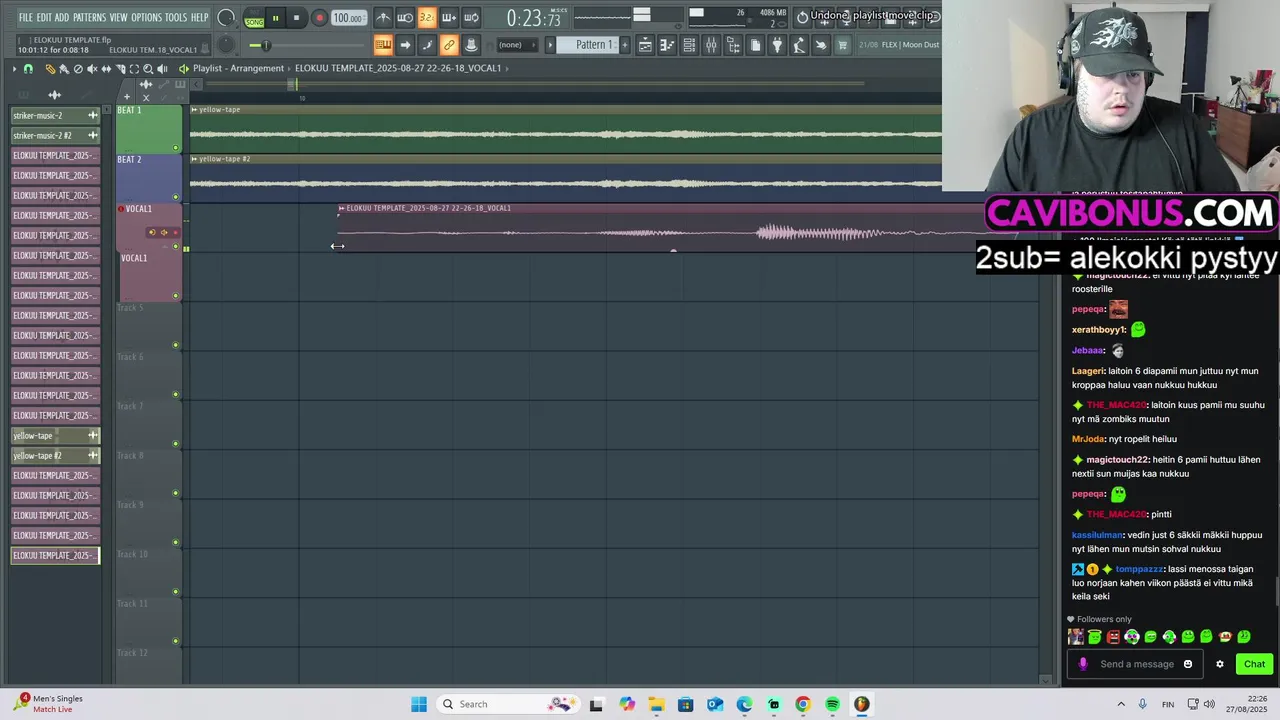Open the browser view icon
Image resolution: width=1280 pixels, height=720 pixels.
click(x=733, y=45)
